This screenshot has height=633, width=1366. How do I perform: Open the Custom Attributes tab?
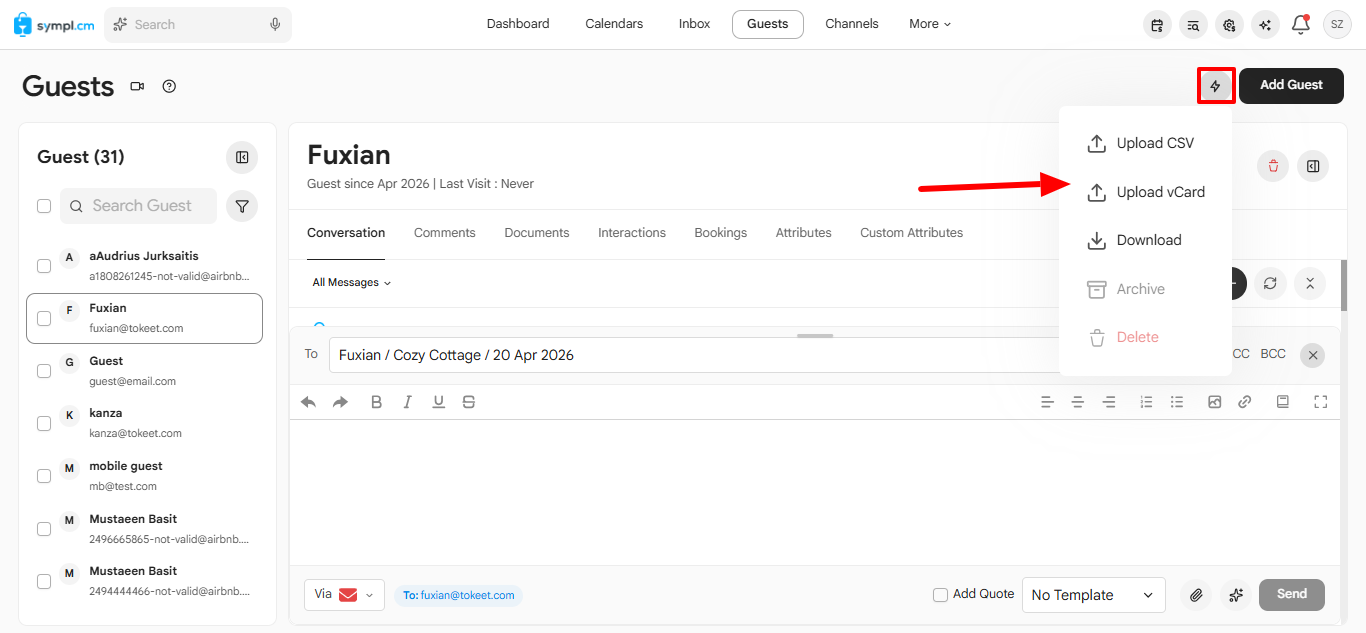[912, 233]
